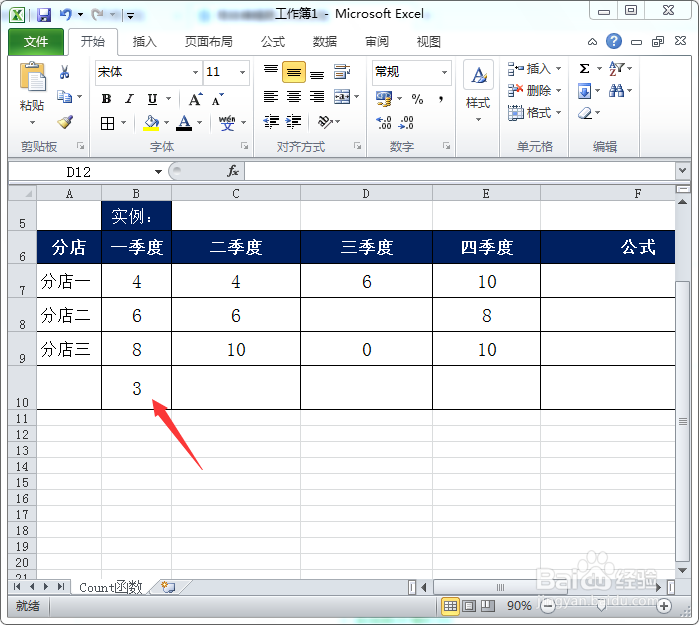Click the formula bar input field
The width and height of the screenshot is (699, 625).
tap(460, 171)
